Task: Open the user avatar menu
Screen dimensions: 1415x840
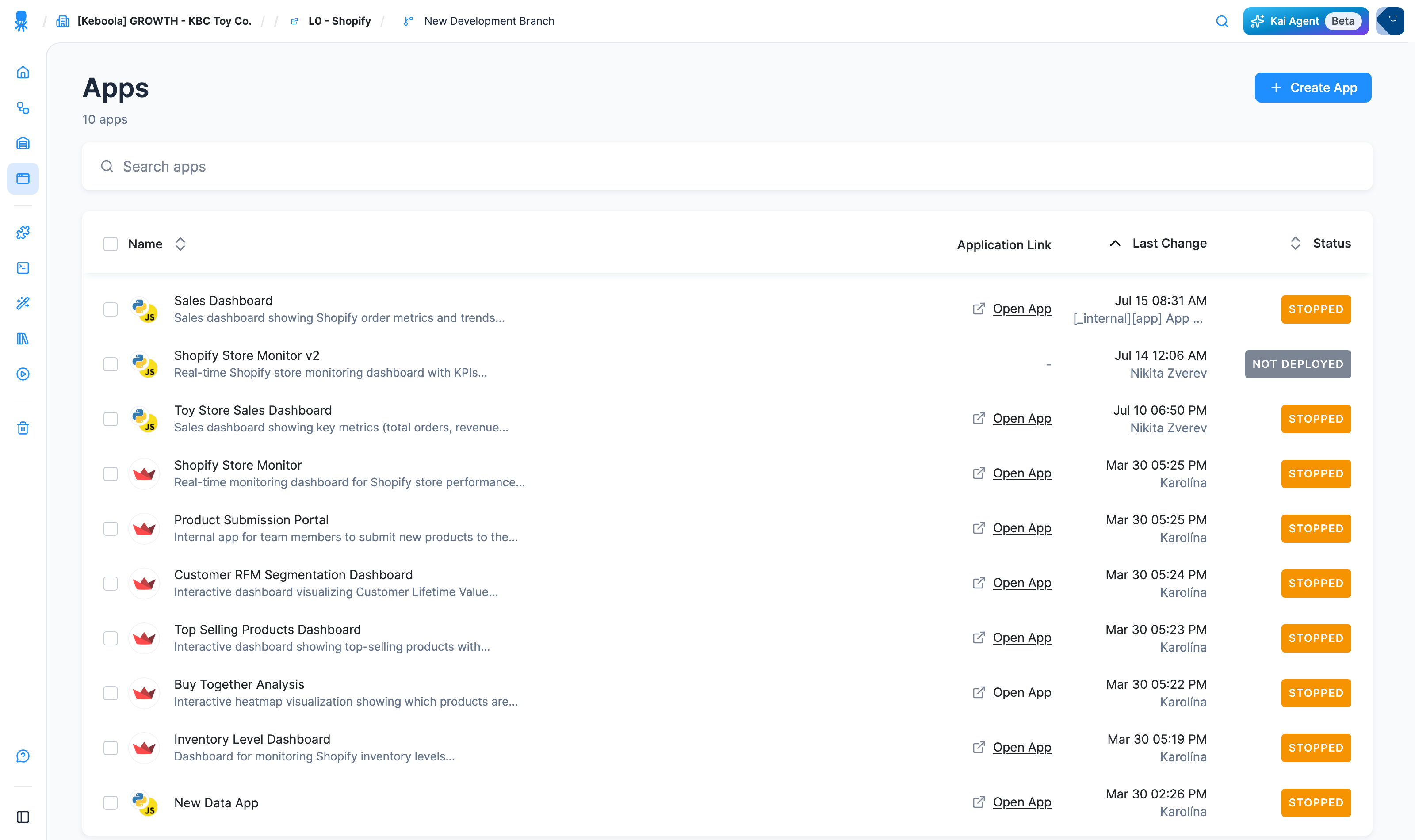Action: pos(1390,22)
